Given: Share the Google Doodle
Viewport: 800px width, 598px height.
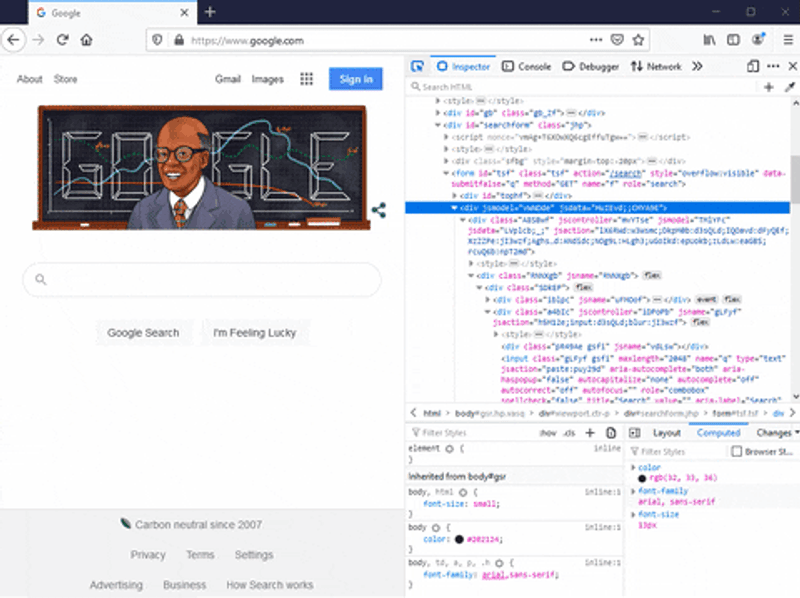Looking at the screenshot, I should coord(379,210).
